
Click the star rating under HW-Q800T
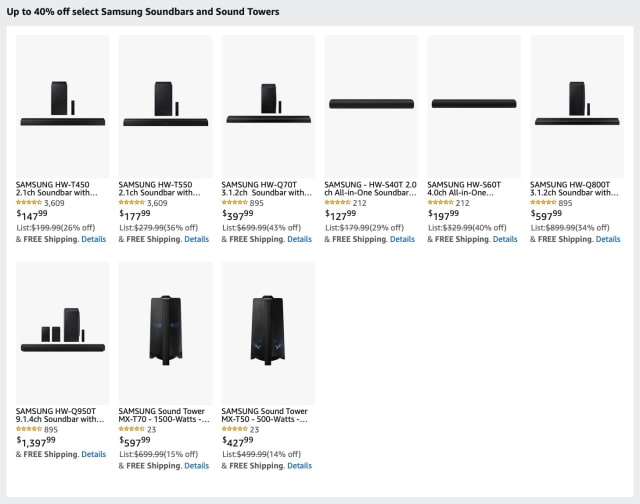coord(544,203)
